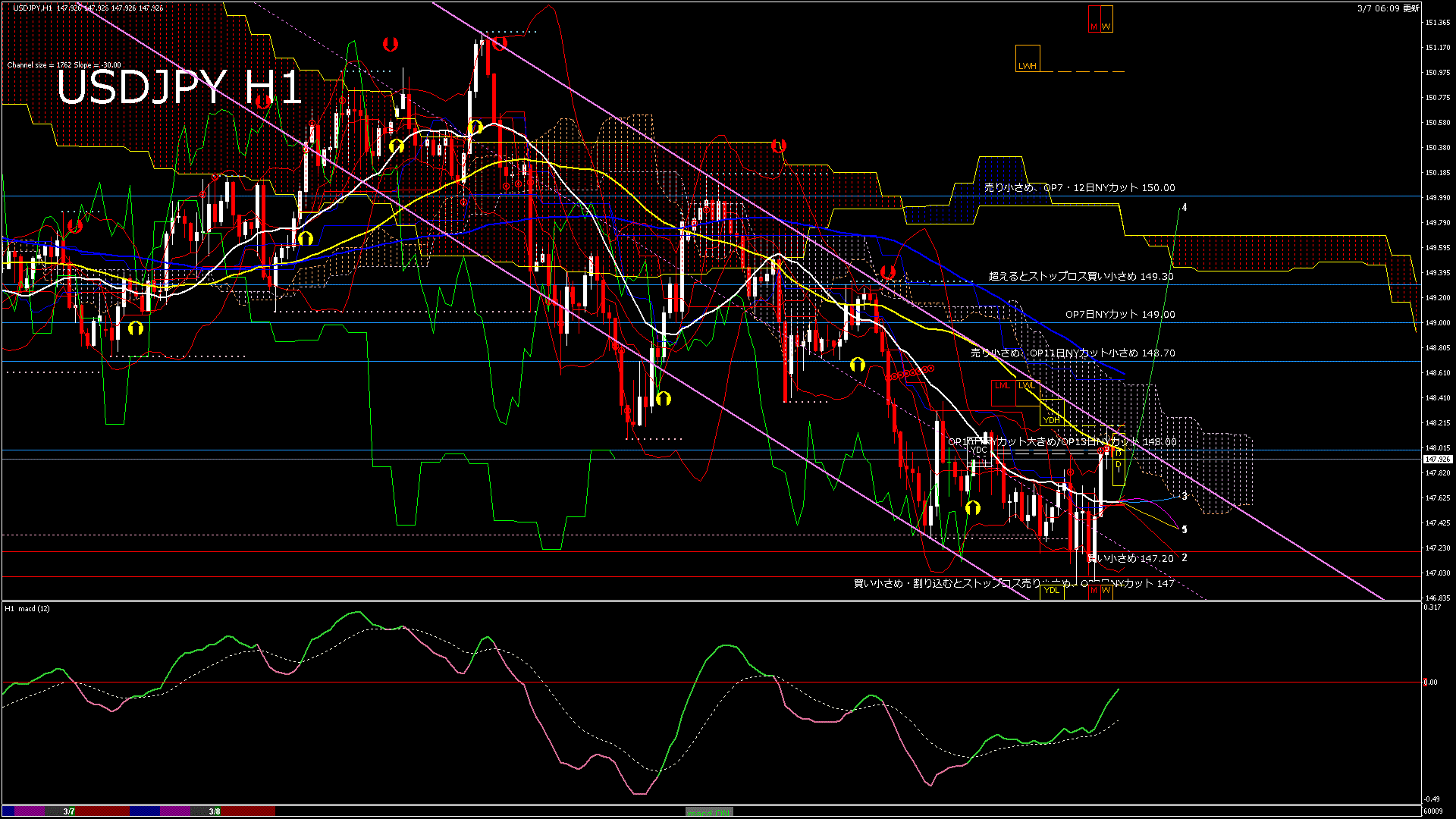Click forecast path endpoint number 3
The image size is (1456, 819).
point(1185,496)
